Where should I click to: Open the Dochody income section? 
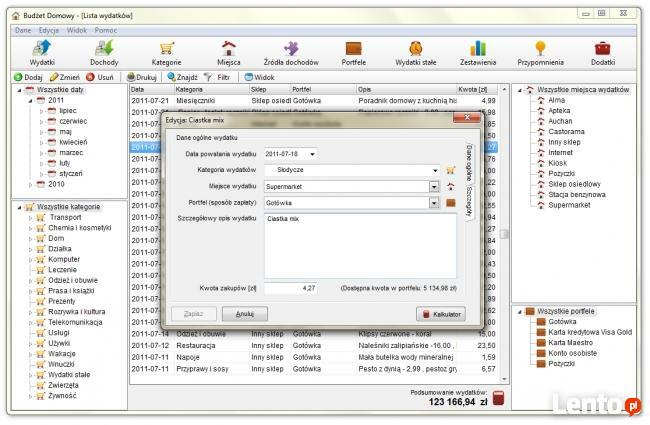coord(104,52)
